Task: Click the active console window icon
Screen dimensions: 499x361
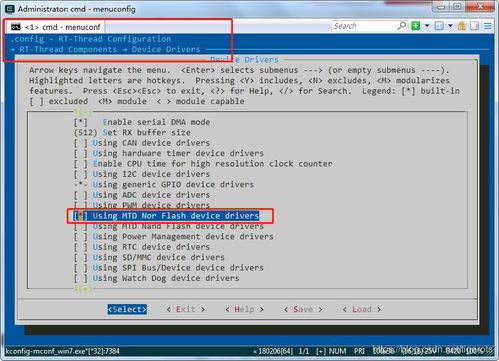Action: coord(439,26)
